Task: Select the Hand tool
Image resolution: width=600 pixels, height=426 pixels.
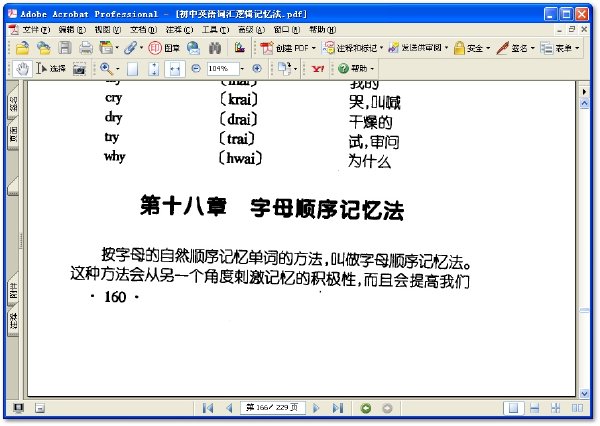Action: click(x=23, y=69)
